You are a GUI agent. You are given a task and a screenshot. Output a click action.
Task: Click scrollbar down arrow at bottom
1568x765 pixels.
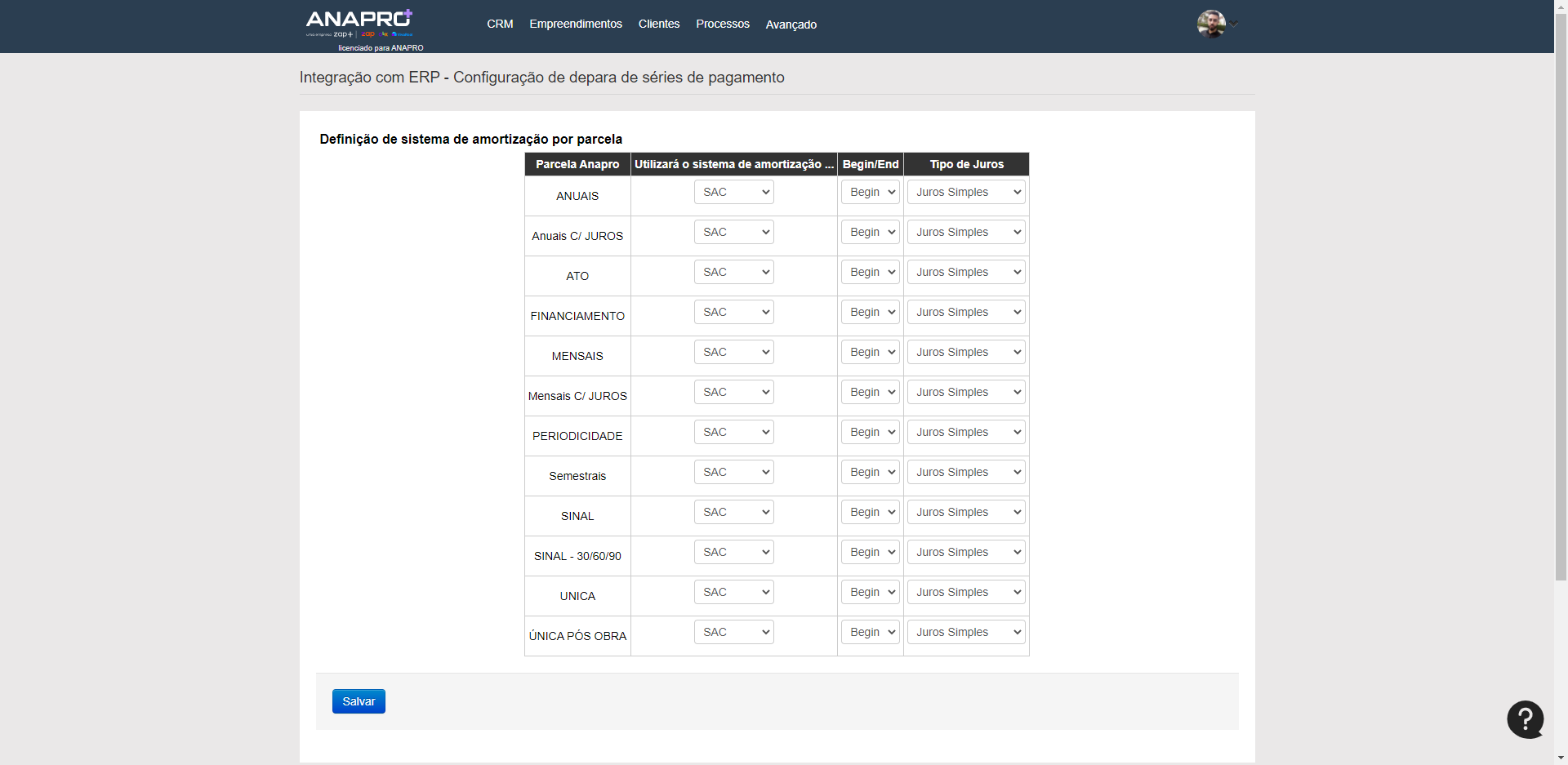[1561, 758]
